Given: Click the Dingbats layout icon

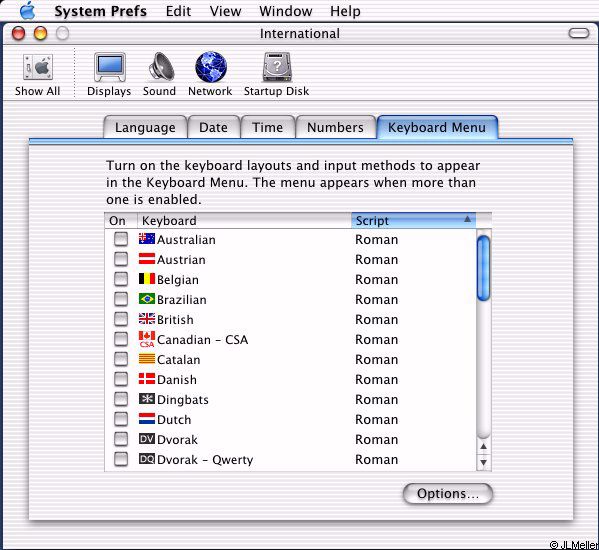Looking at the screenshot, I should coord(147,399).
